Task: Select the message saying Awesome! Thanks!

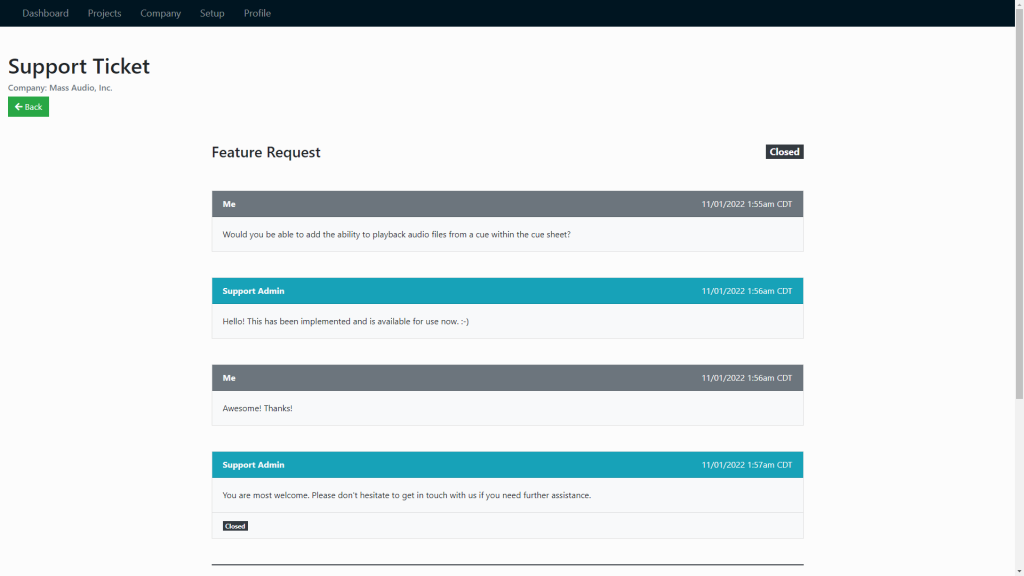Action: (256, 407)
